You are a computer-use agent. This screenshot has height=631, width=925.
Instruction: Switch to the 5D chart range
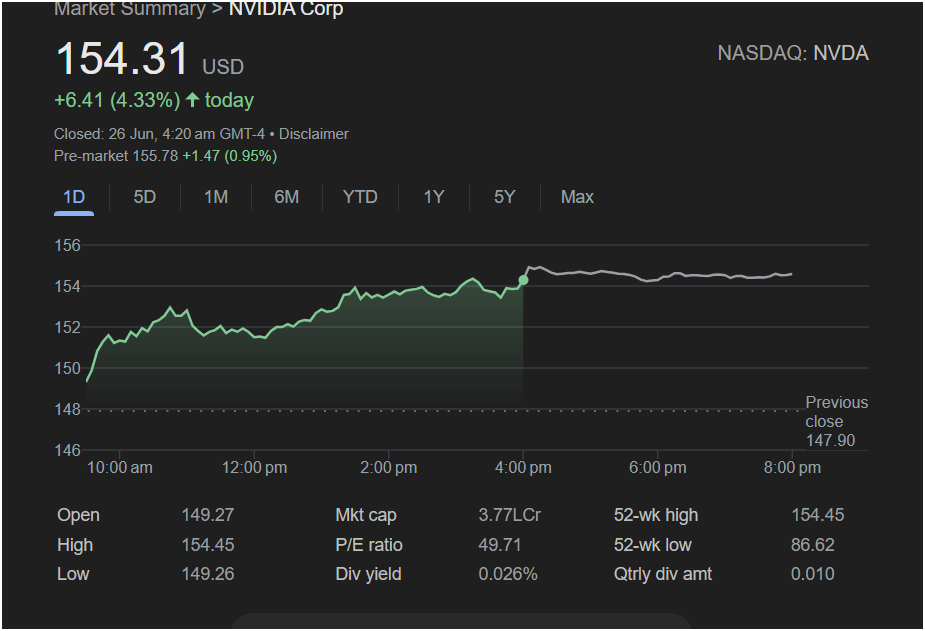145,197
